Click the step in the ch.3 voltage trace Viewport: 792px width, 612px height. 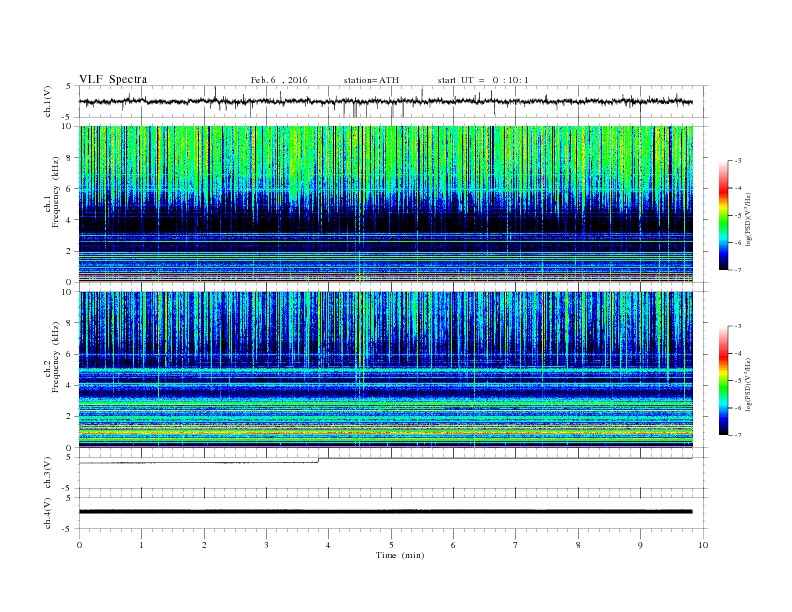pos(318,460)
